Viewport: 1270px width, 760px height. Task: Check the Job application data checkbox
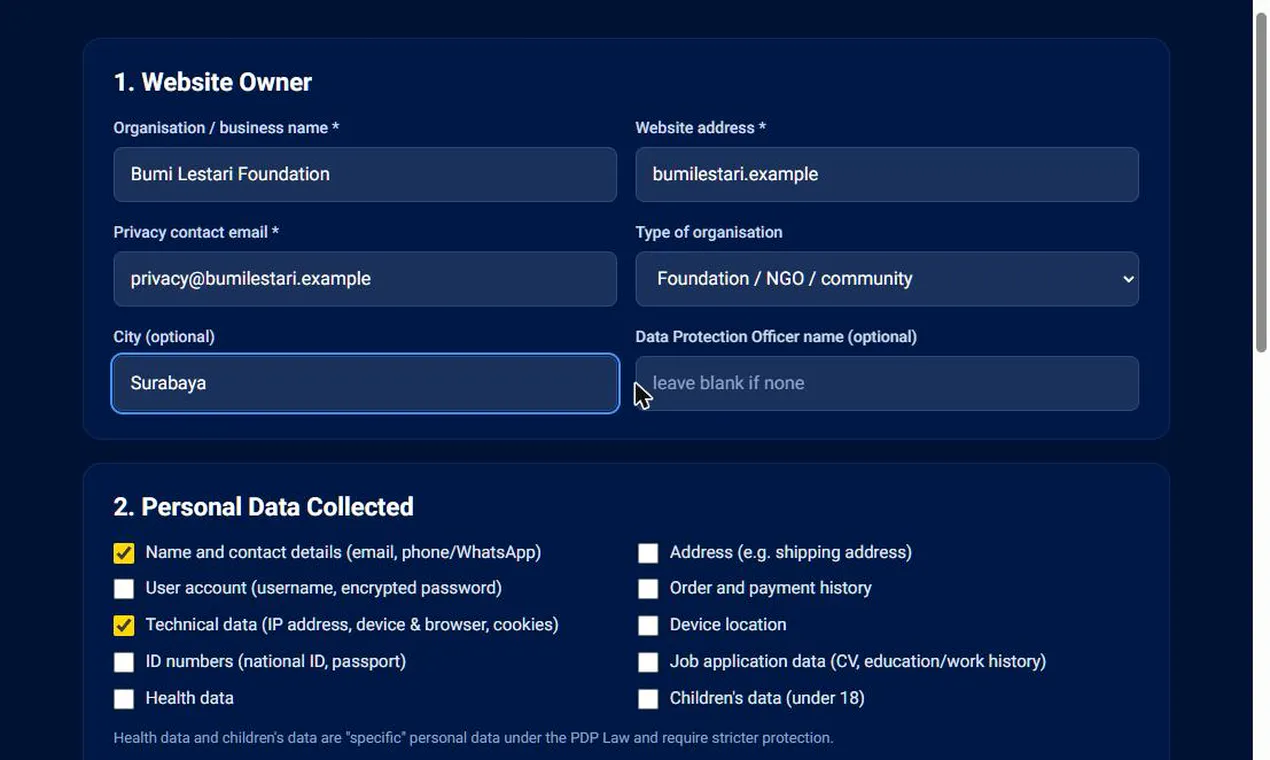click(648, 662)
